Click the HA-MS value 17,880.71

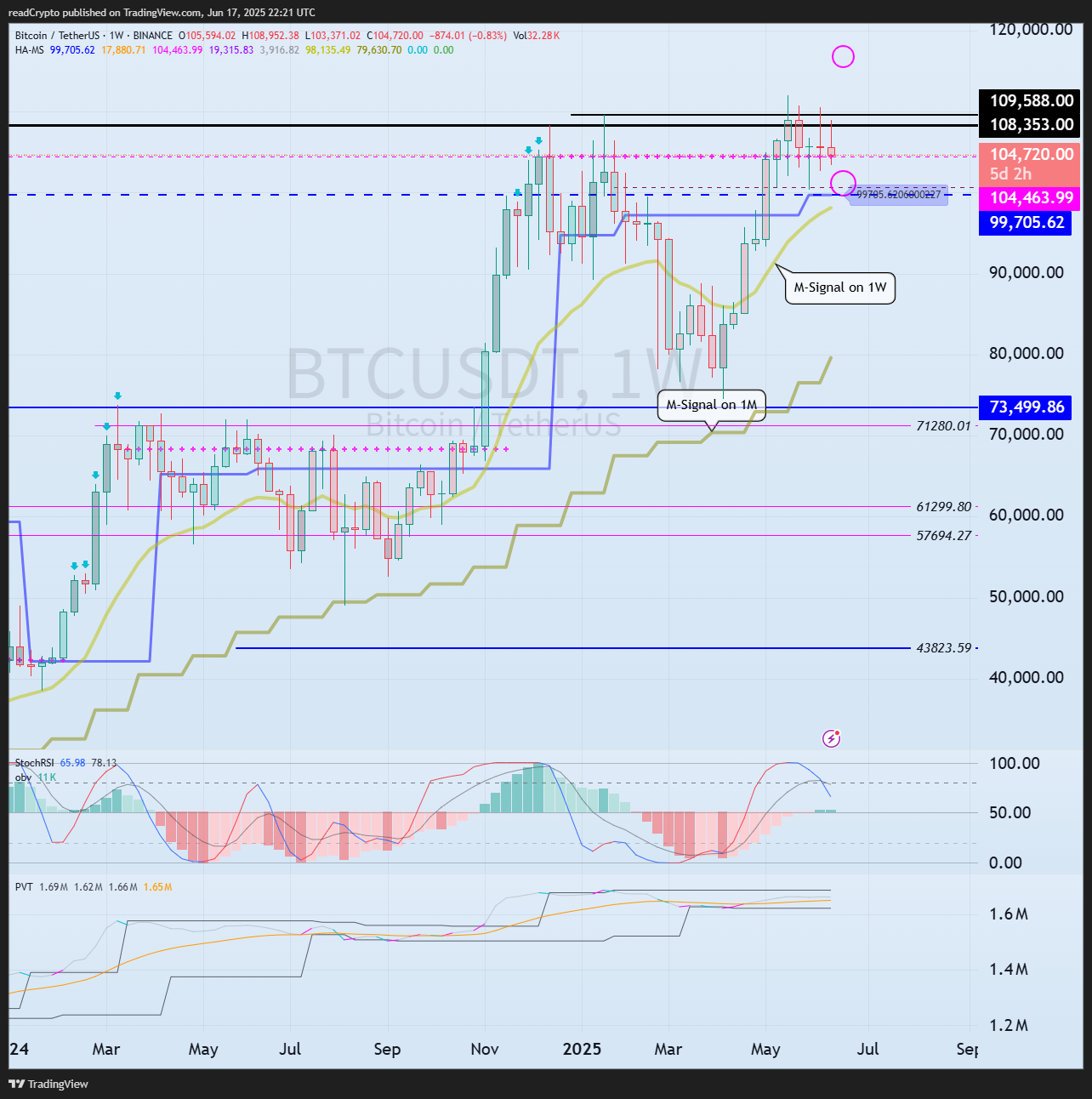point(123,50)
